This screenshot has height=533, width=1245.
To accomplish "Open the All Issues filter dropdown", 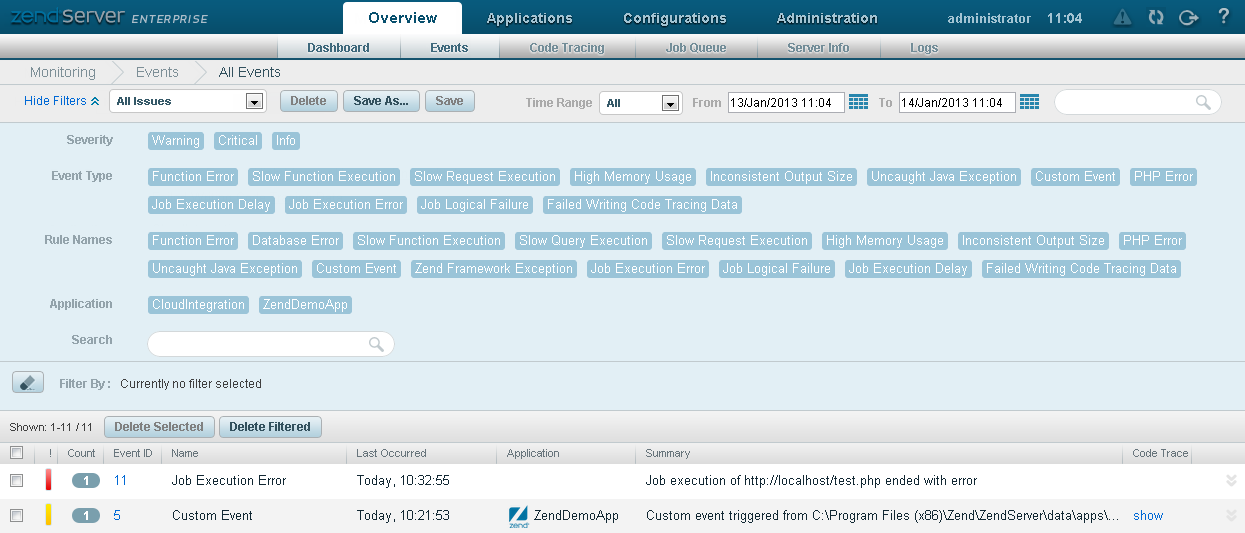I will (x=253, y=102).
